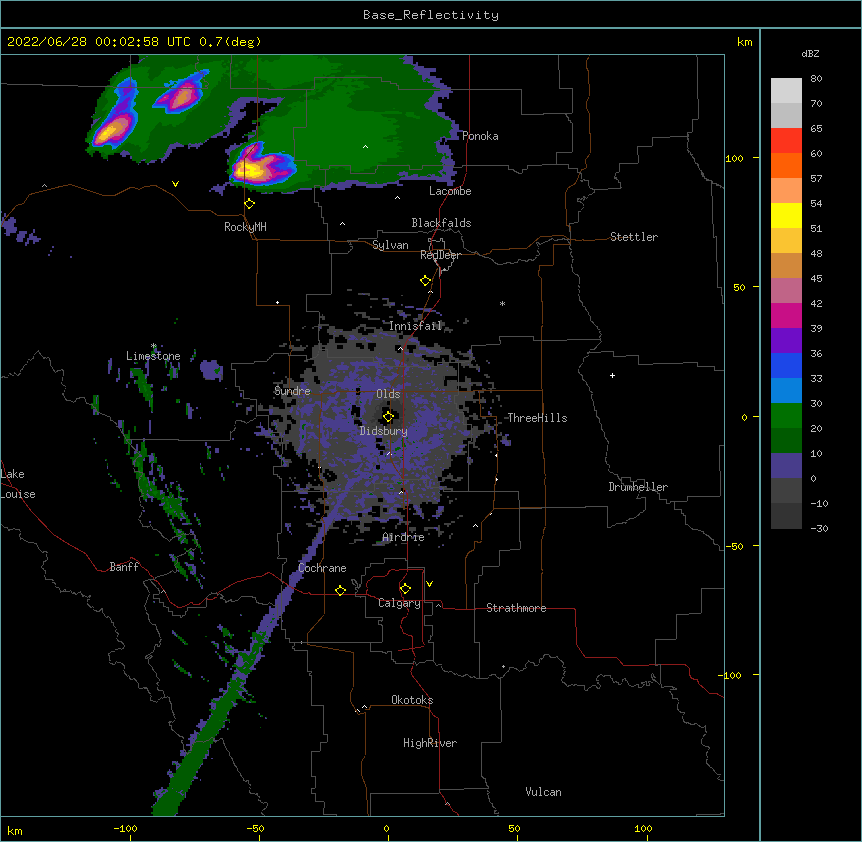The width and height of the screenshot is (862, 842).
Task: Click the ThreeHills label
Action: (537, 418)
